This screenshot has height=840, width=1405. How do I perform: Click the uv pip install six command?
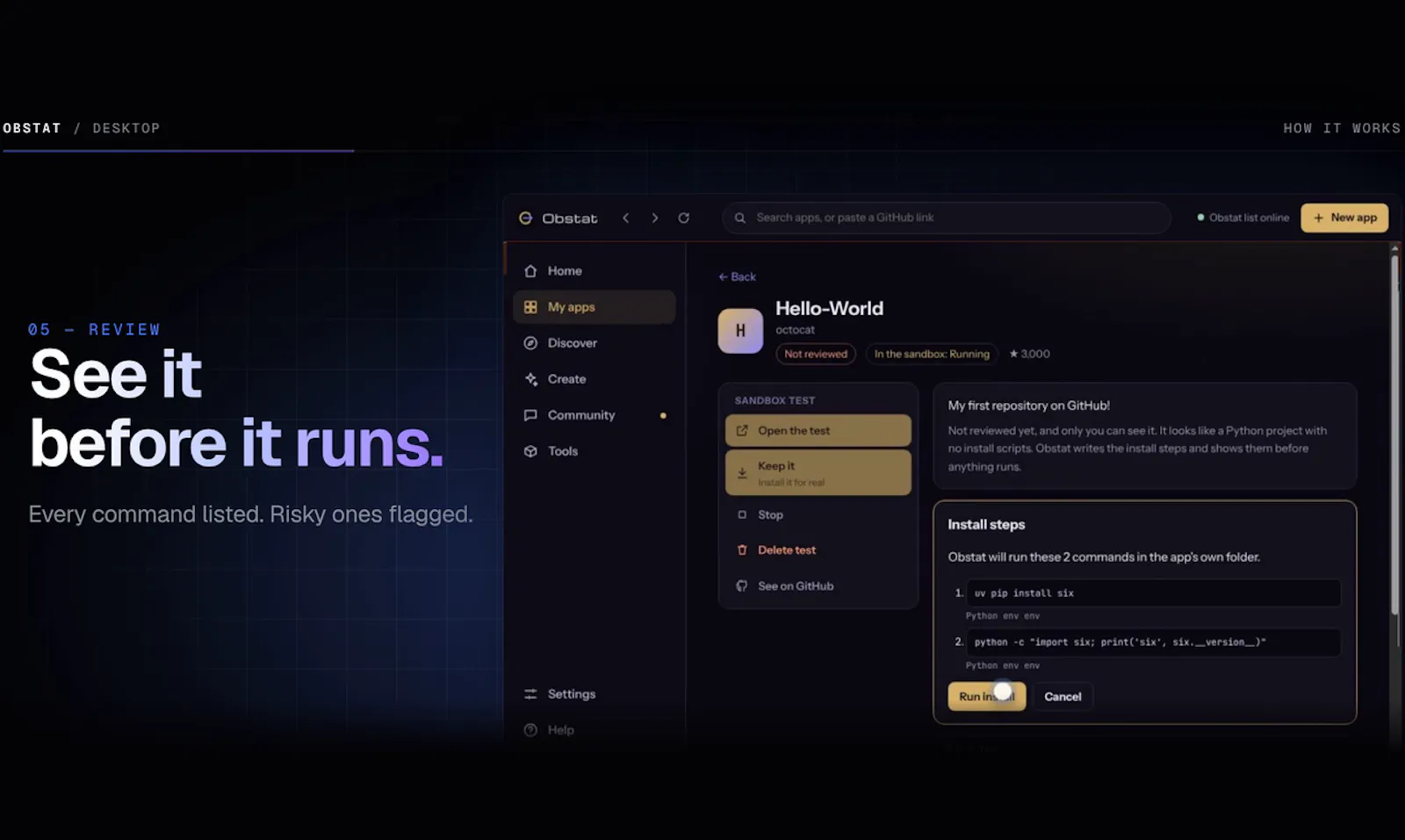[1154, 593]
